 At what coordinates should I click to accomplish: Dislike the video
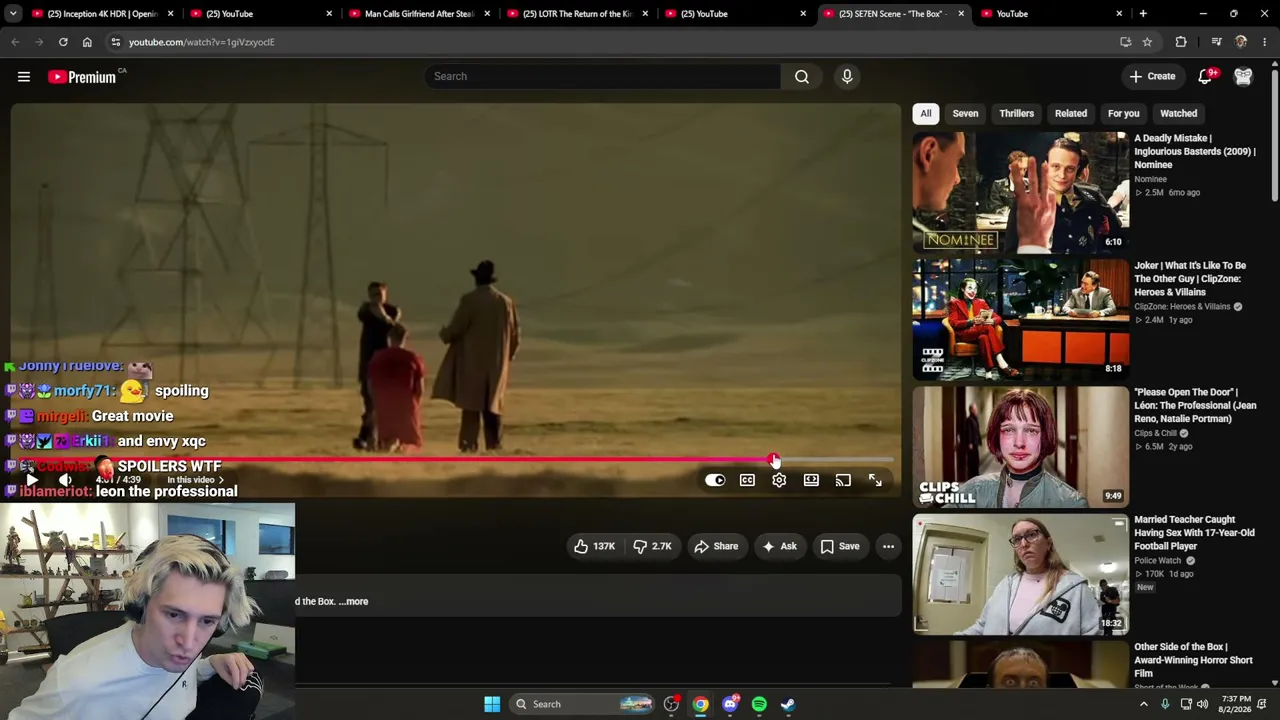click(652, 546)
